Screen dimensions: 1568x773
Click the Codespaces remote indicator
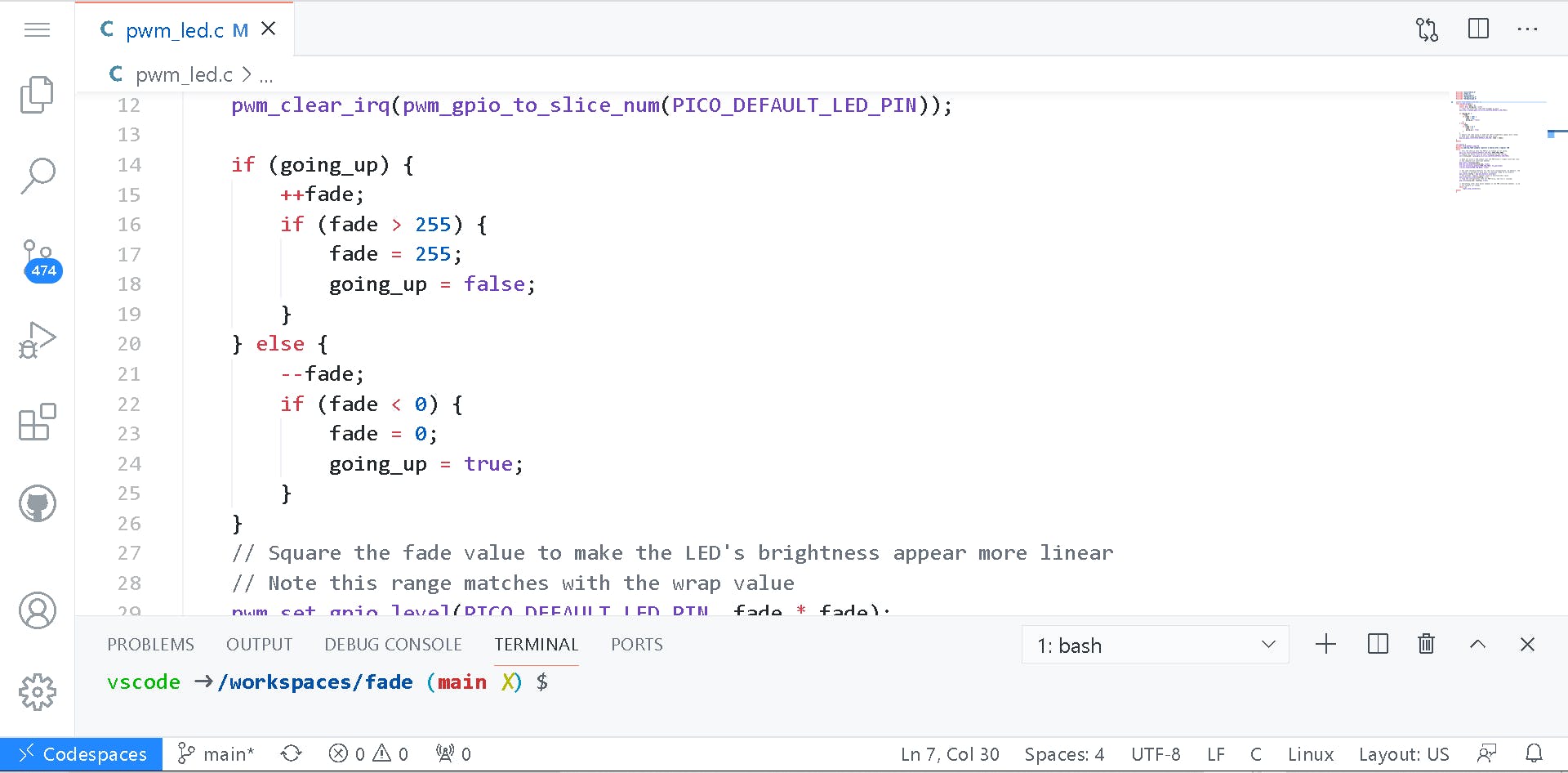(82, 754)
